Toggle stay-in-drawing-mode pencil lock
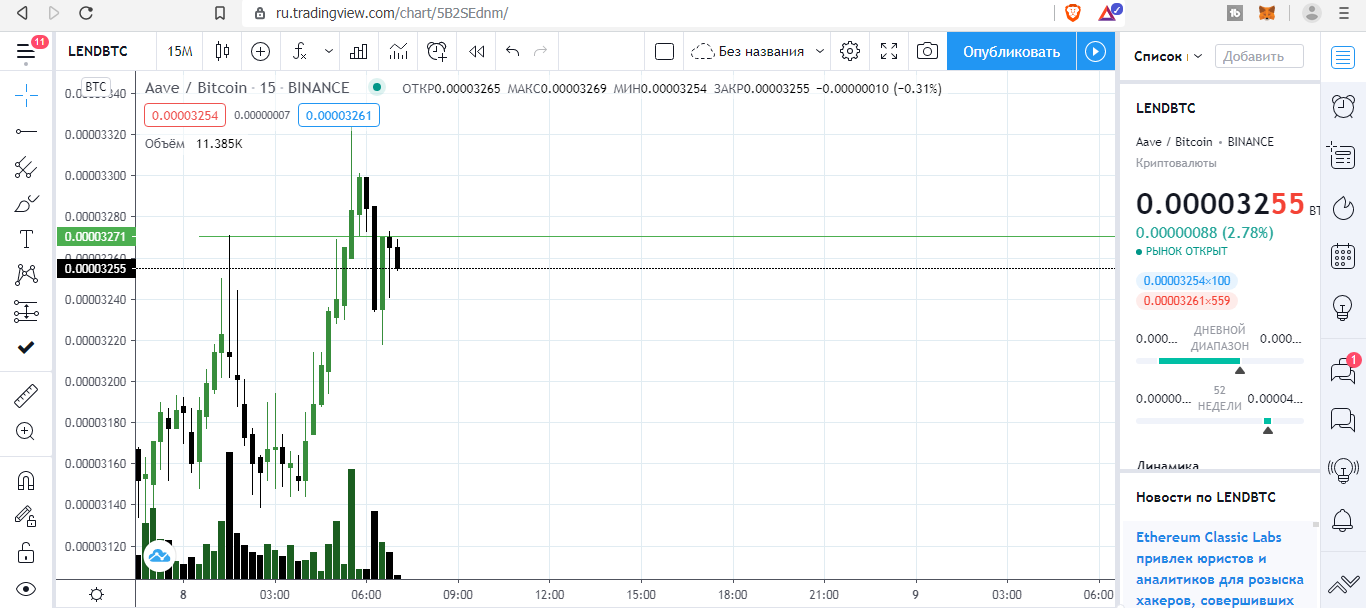Screen dimensions: 1366x608 tap(26, 516)
